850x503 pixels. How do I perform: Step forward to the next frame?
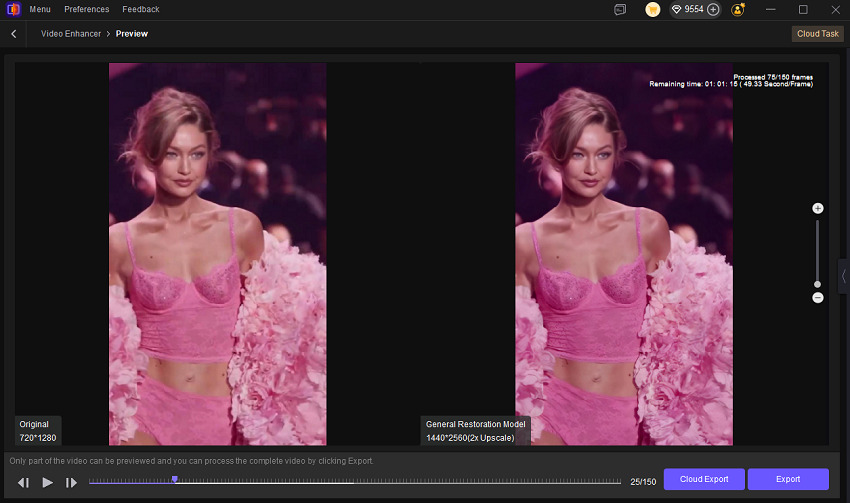[71, 482]
